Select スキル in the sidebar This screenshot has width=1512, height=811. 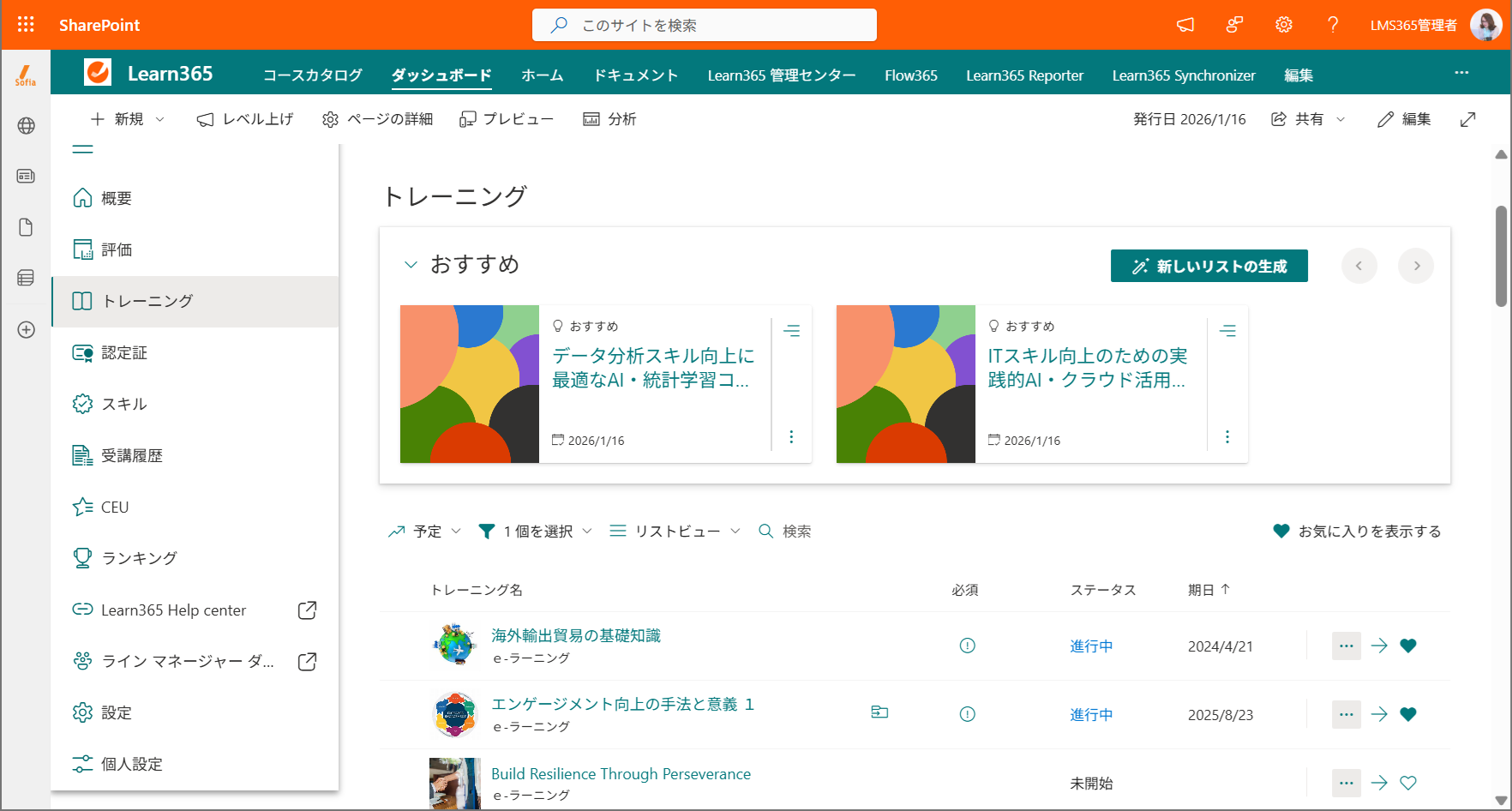pos(195,405)
